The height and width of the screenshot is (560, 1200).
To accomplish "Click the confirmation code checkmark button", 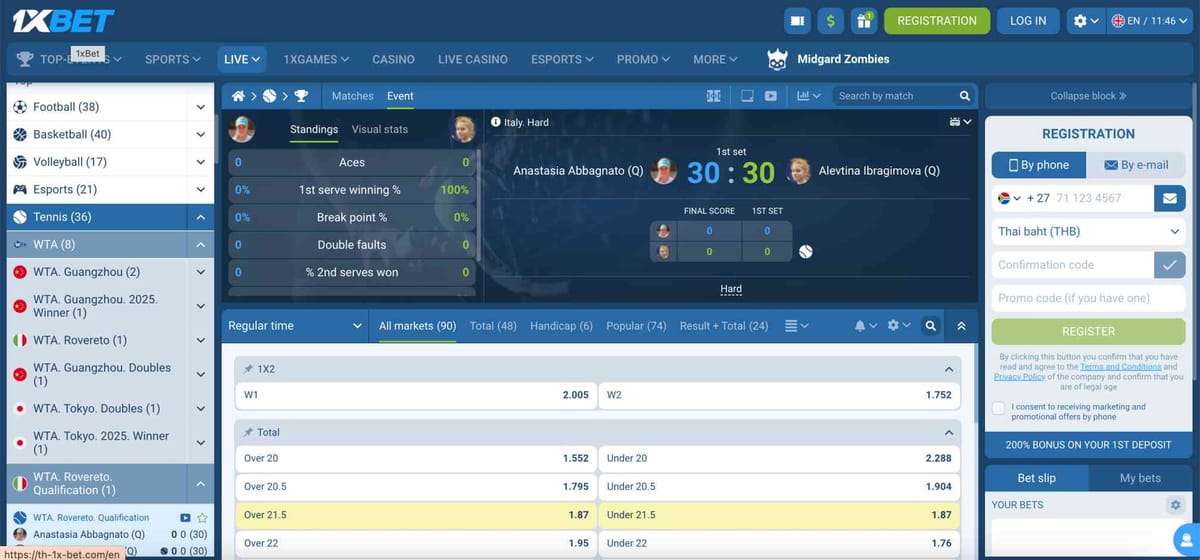I will [x=1169, y=264].
